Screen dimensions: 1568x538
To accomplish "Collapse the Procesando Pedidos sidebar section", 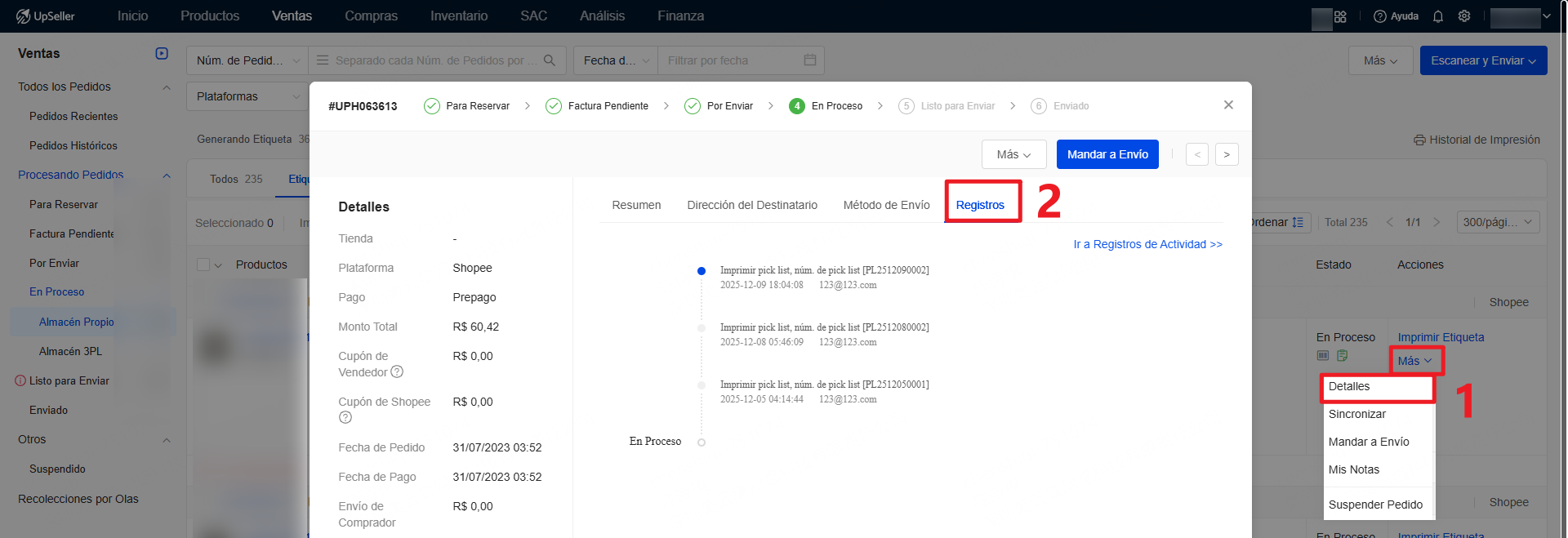I will click(x=167, y=176).
